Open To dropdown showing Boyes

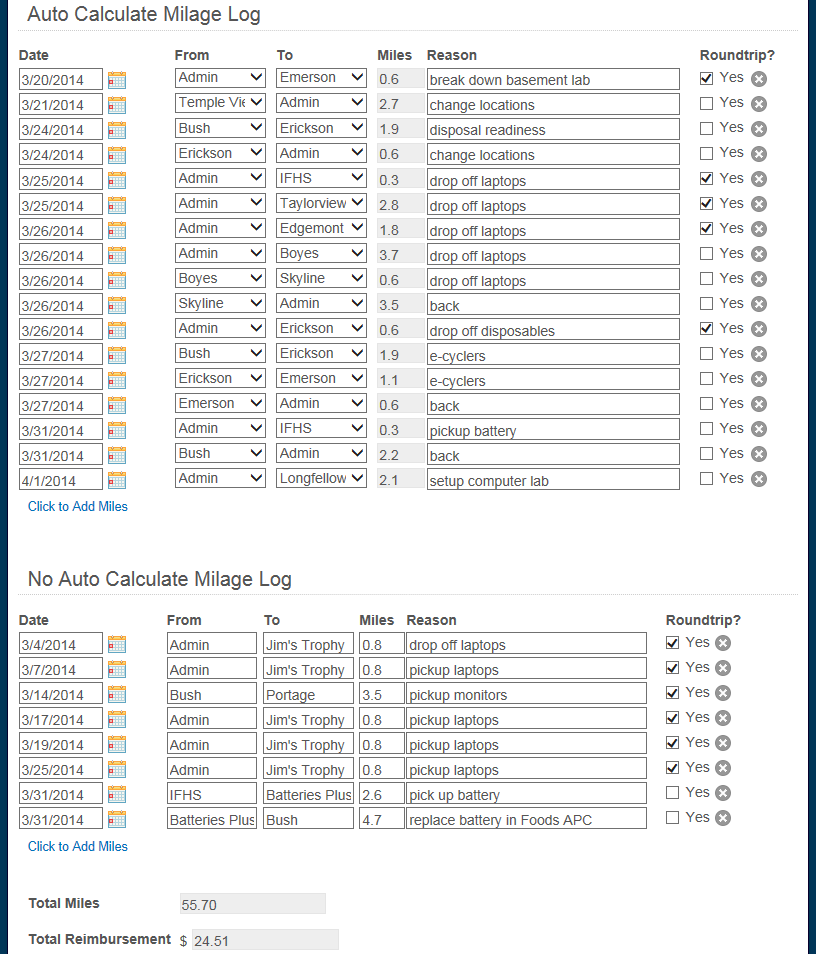click(321, 253)
